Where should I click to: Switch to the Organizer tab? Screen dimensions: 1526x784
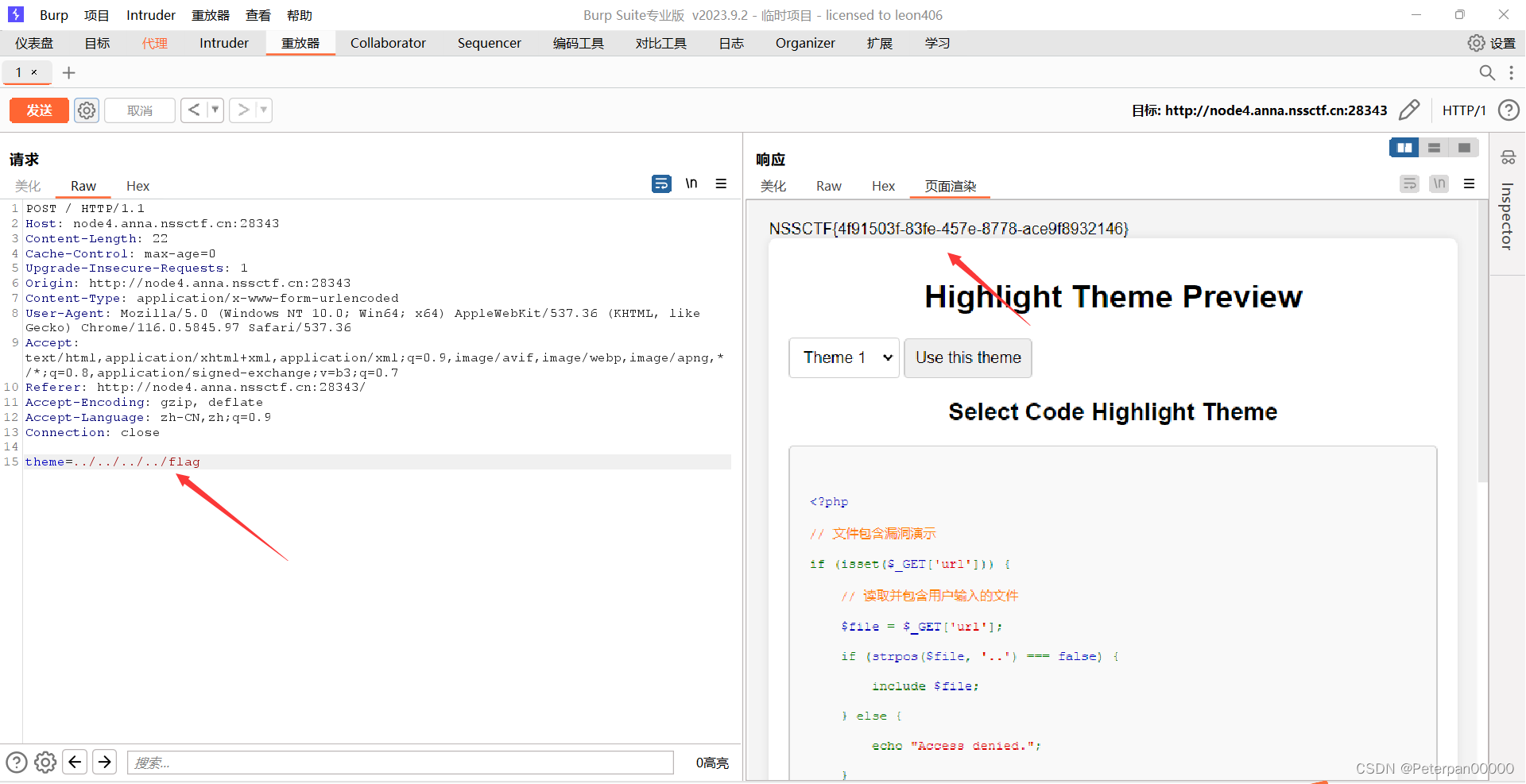pos(805,43)
